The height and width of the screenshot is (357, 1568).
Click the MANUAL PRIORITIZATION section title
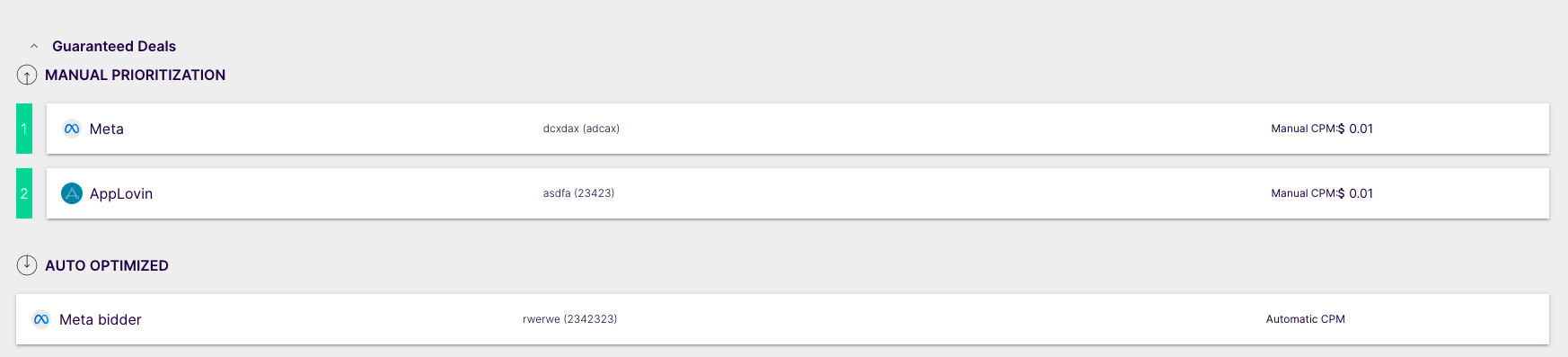[135, 75]
